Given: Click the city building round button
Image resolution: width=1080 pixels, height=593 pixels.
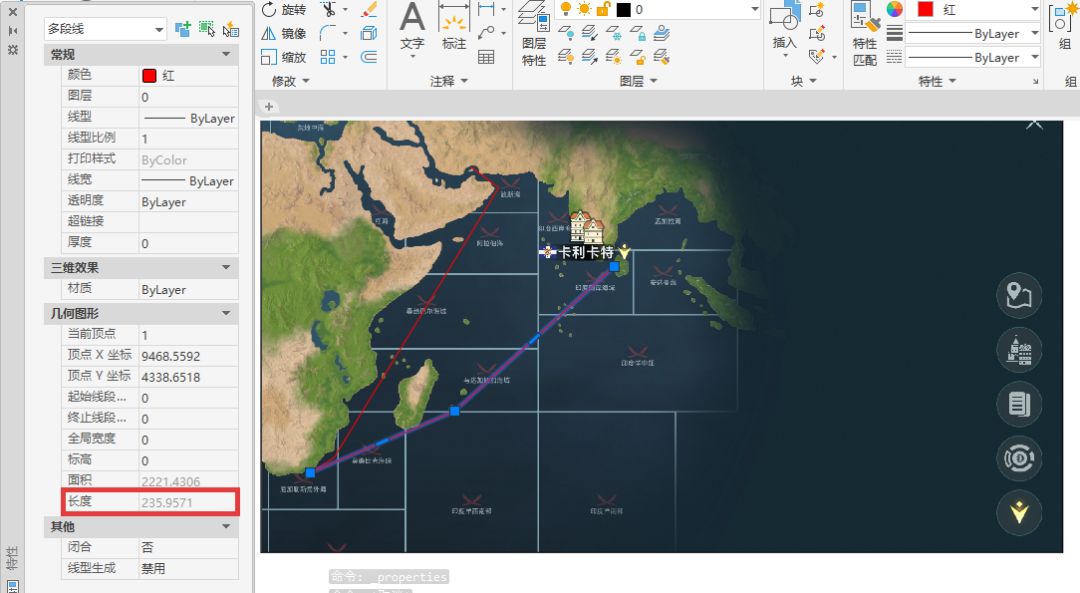Looking at the screenshot, I should click(x=1019, y=350).
